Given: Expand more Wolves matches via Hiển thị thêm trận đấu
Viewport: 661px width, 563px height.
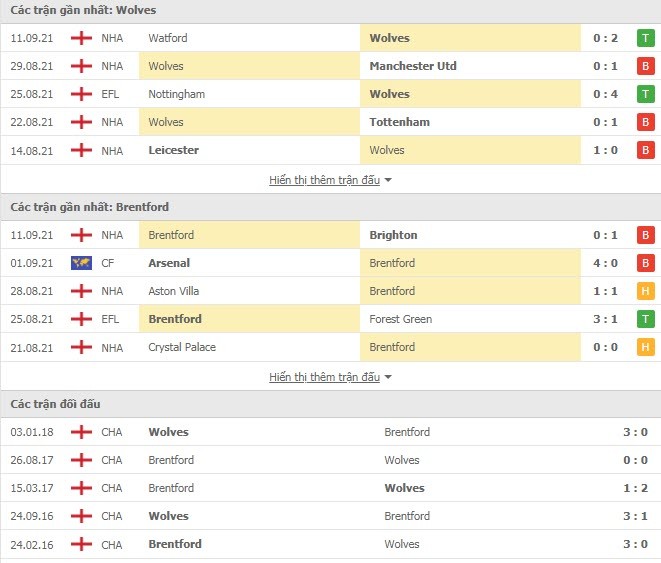Looking at the screenshot, I should (324, 180).
